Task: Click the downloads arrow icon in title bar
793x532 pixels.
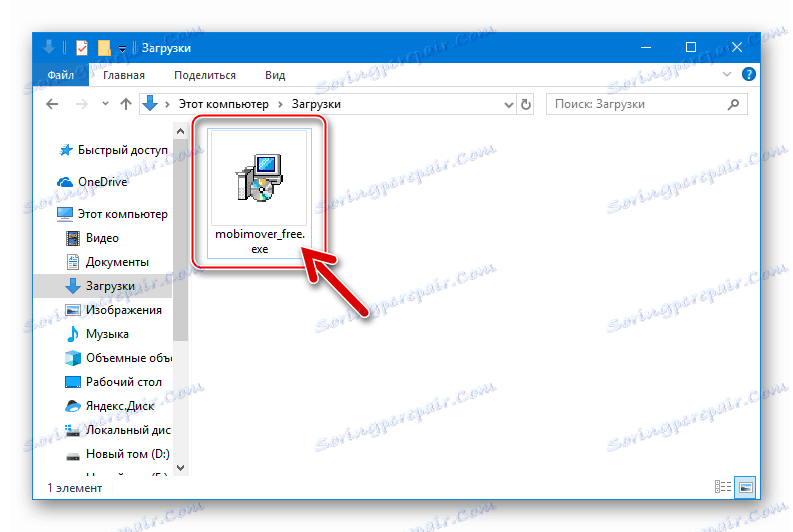Action: [49, 48]
